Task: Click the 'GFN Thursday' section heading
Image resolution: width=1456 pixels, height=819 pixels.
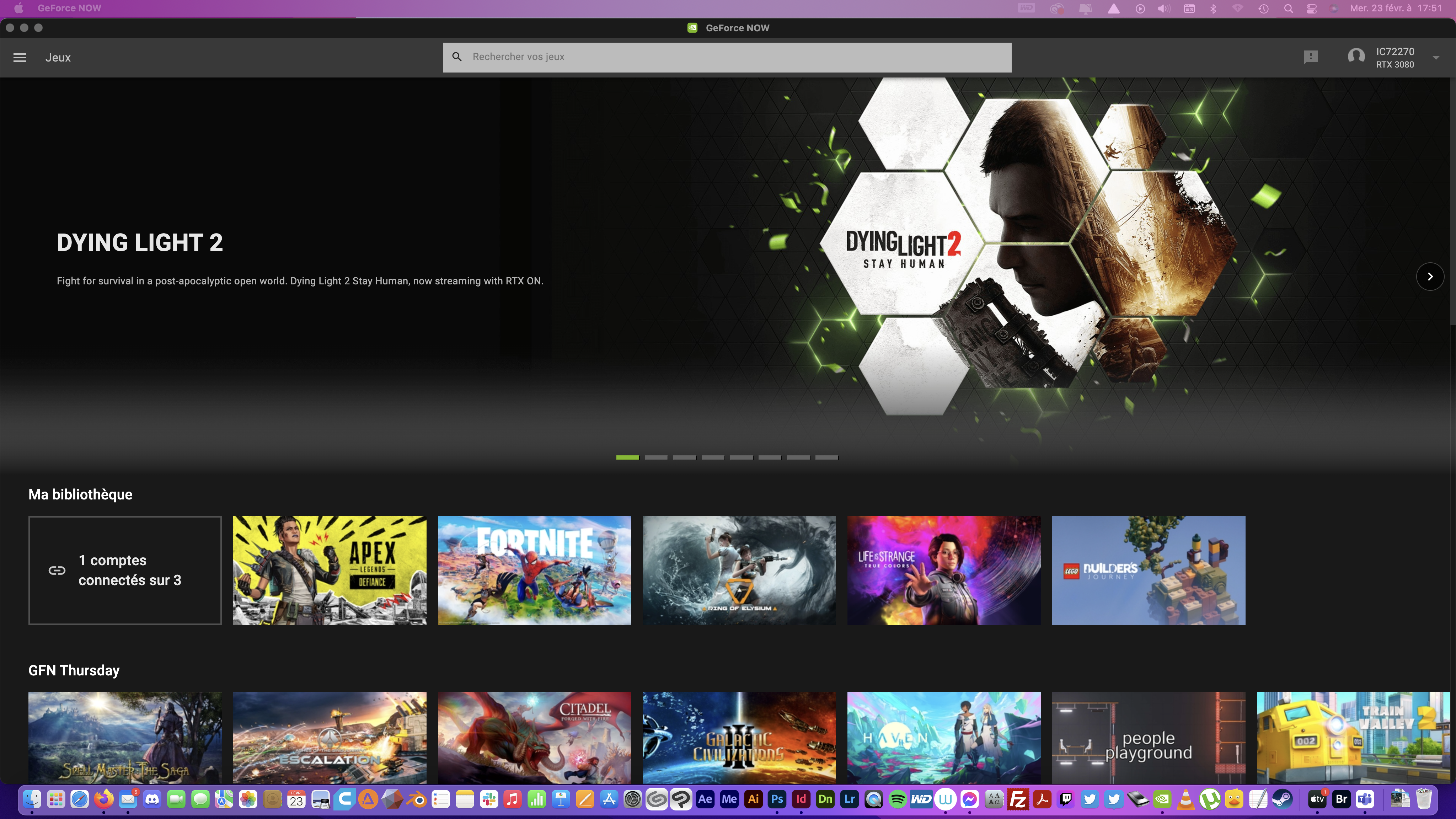Action: [x=74, y=670]
